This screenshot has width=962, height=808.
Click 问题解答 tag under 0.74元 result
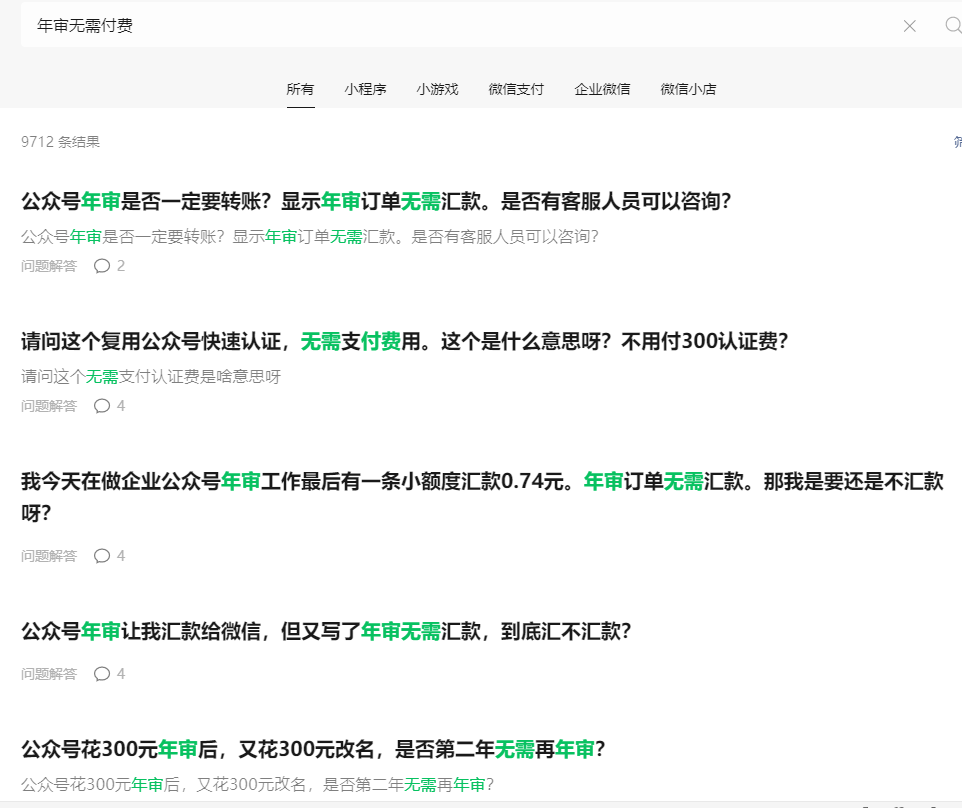pyautogui.click(x=49, y=556)
